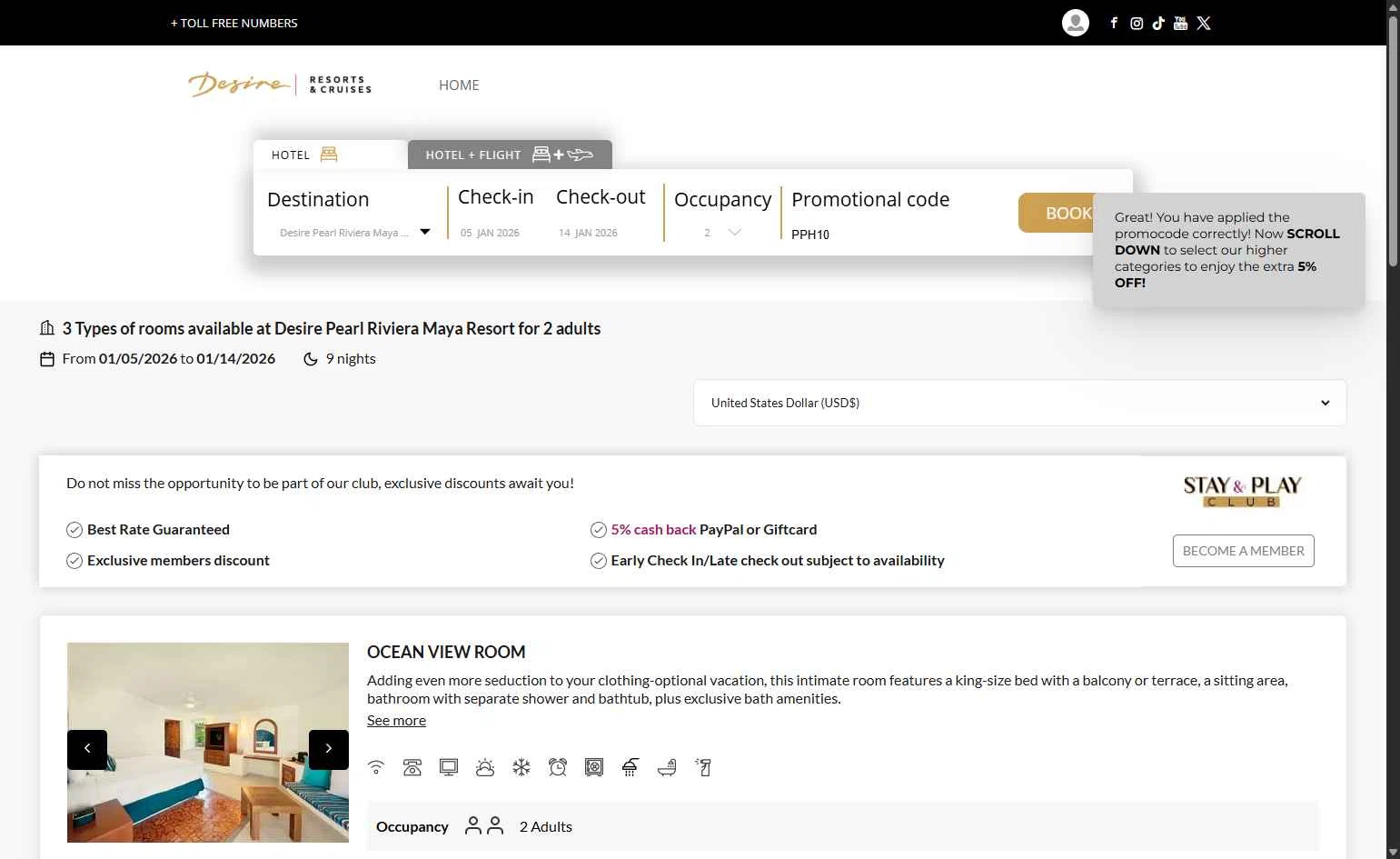
Task: Click the moon icon beside 9 nights
Action: (310, 359)
